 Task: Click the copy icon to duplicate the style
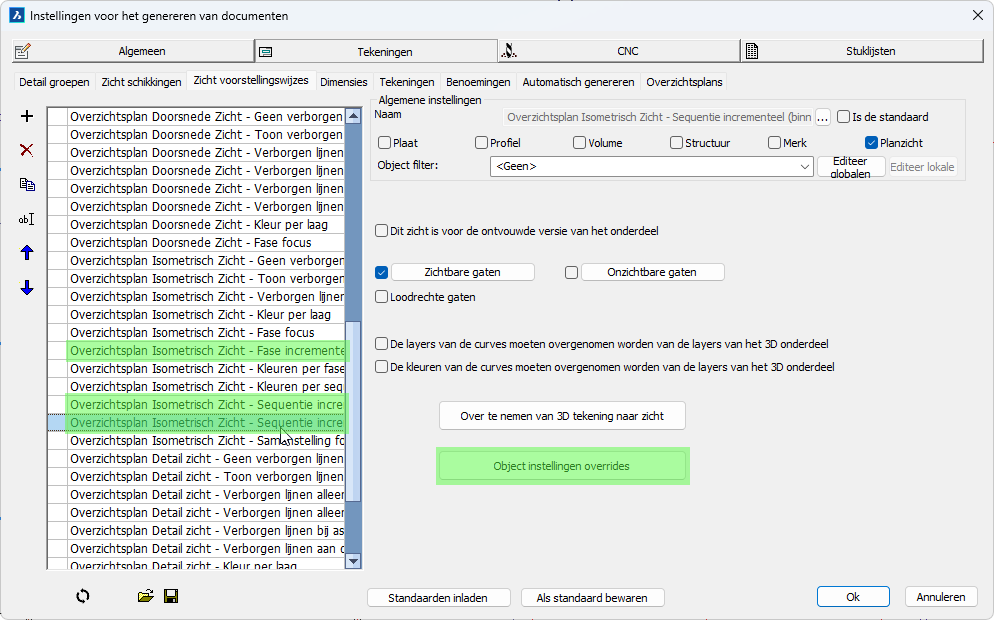pyautogui.click(x=27, y=185)
